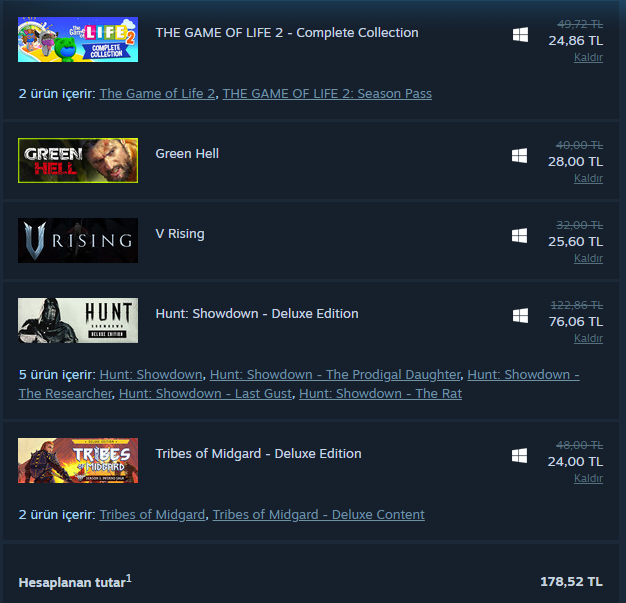Viewport: 626px width, 603px height.
Task: Click Windows icon for Hunt: Showdown Deluxe
Action: pyautogui.click(x=520, y=315)
